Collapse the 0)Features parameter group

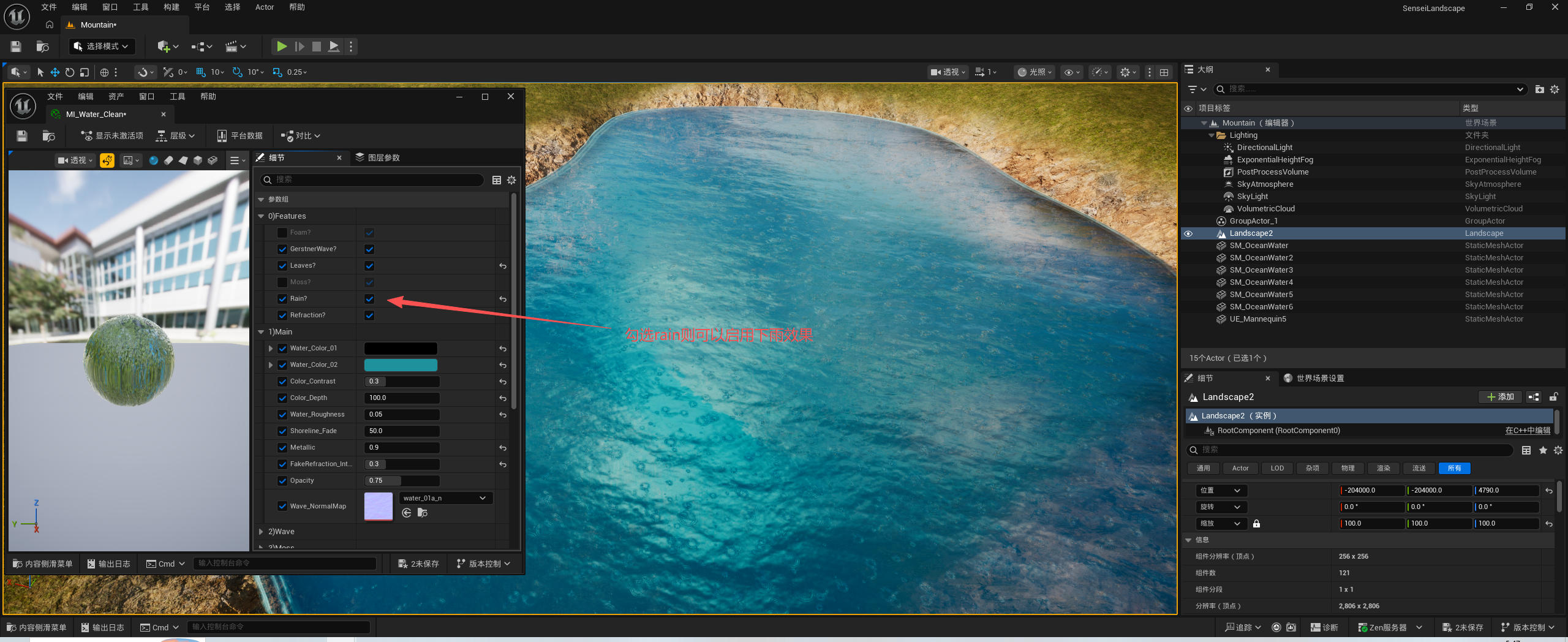coord(262,216)
